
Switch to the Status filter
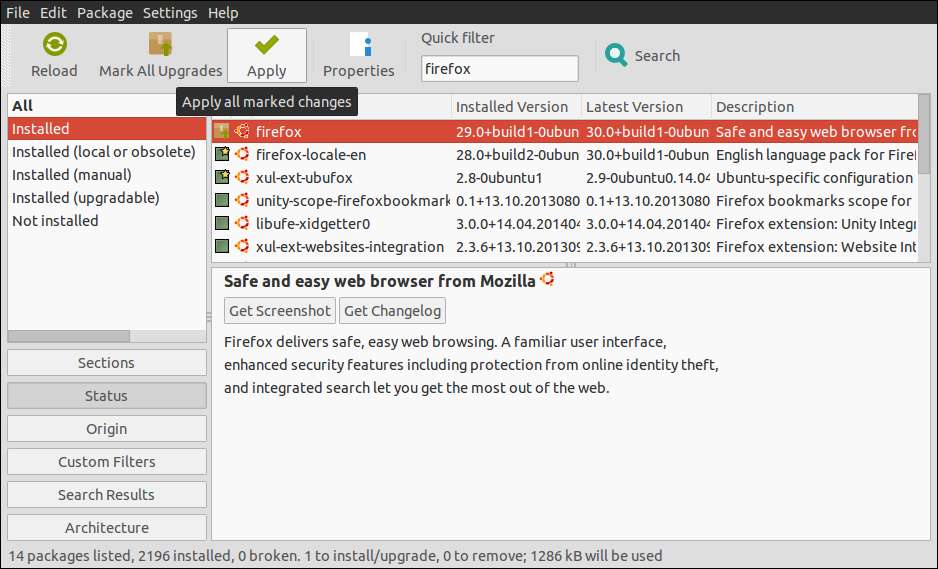pos(106,395)
